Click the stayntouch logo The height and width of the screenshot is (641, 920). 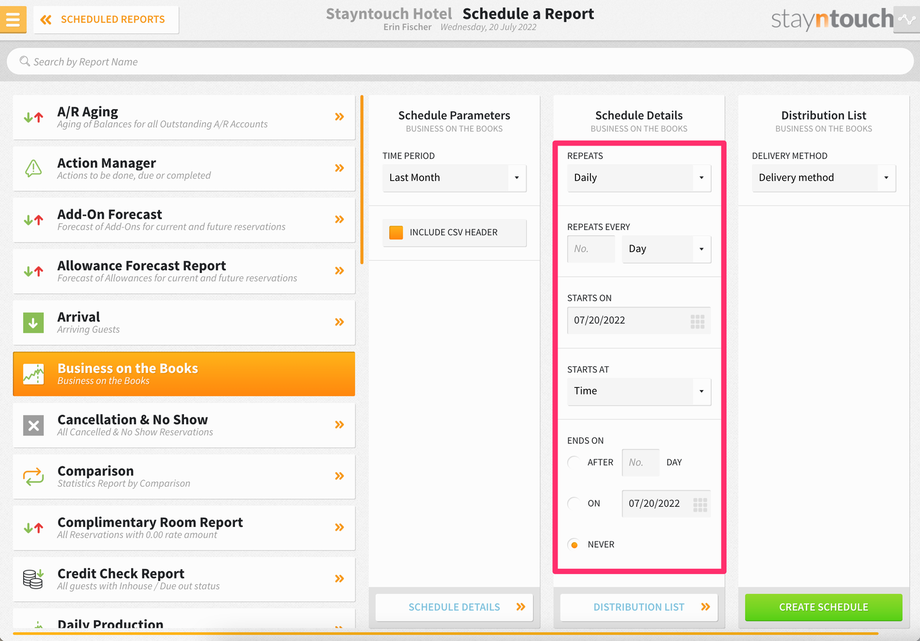(x=831, y=19)
